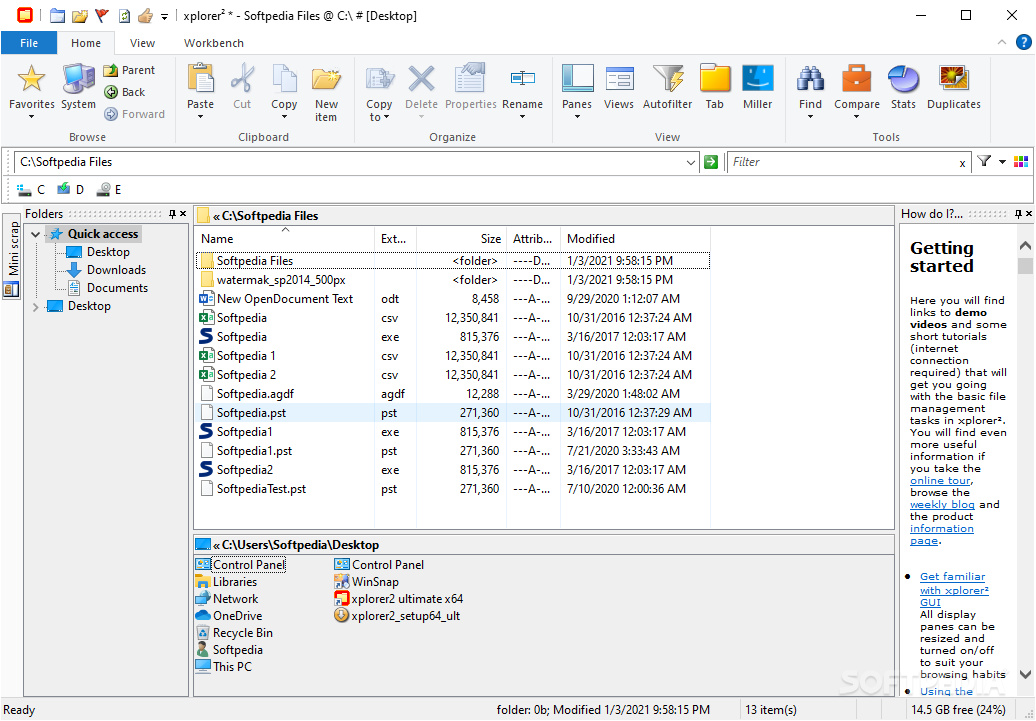The image size is (1036, 721).
Task: Select drive D in drive bar
Action: (70, 190)
